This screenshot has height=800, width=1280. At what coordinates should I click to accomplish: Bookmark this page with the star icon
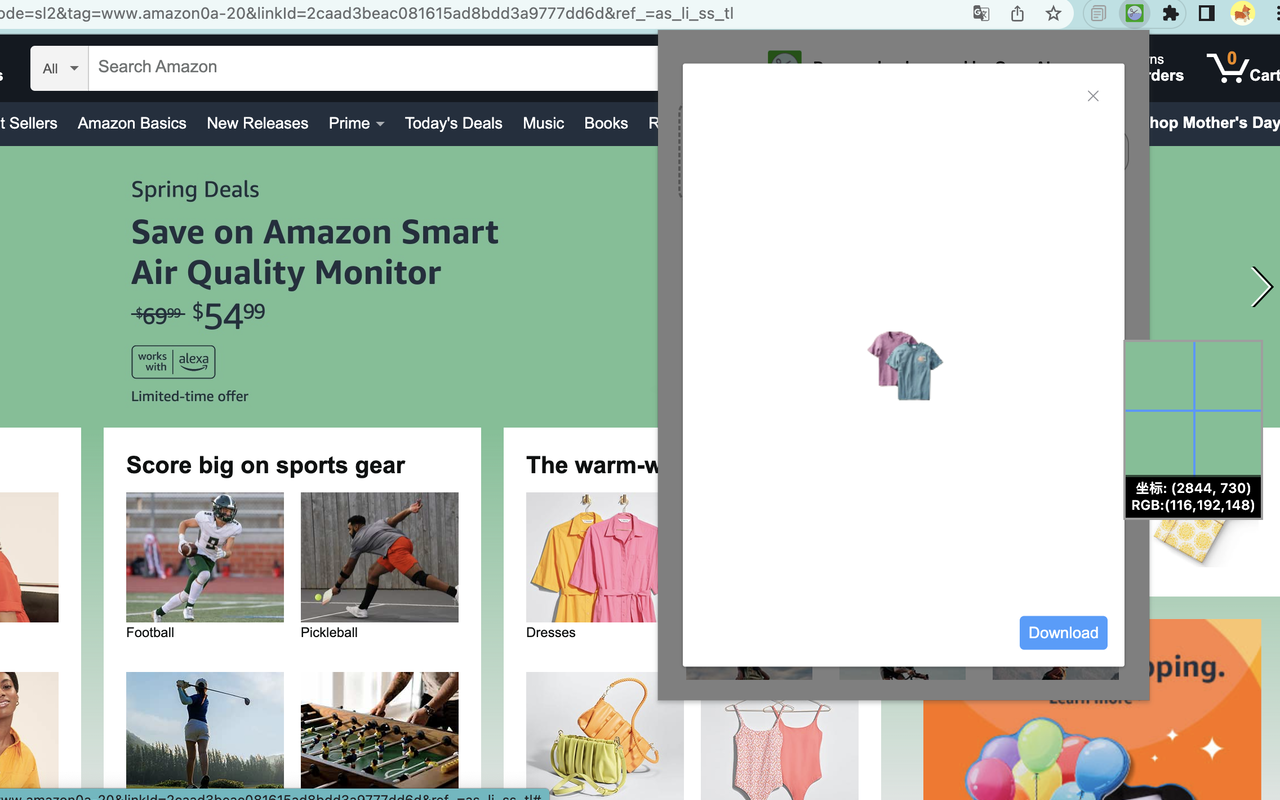pyautogui.click(x=1053, y=13)
